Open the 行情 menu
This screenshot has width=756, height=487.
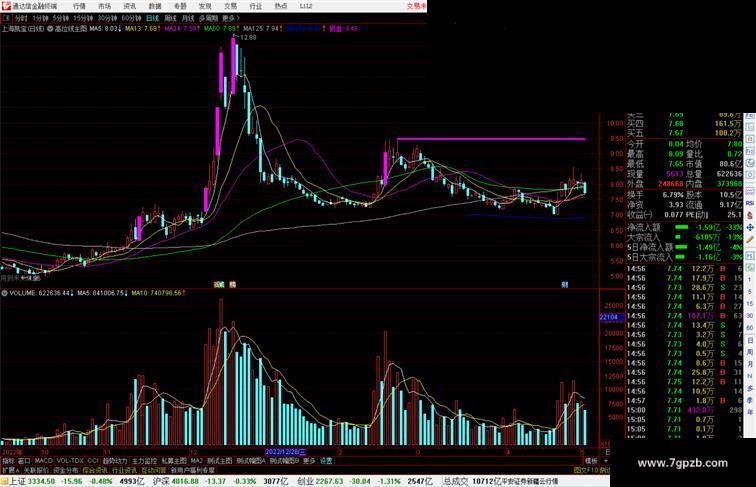[79, 6]
